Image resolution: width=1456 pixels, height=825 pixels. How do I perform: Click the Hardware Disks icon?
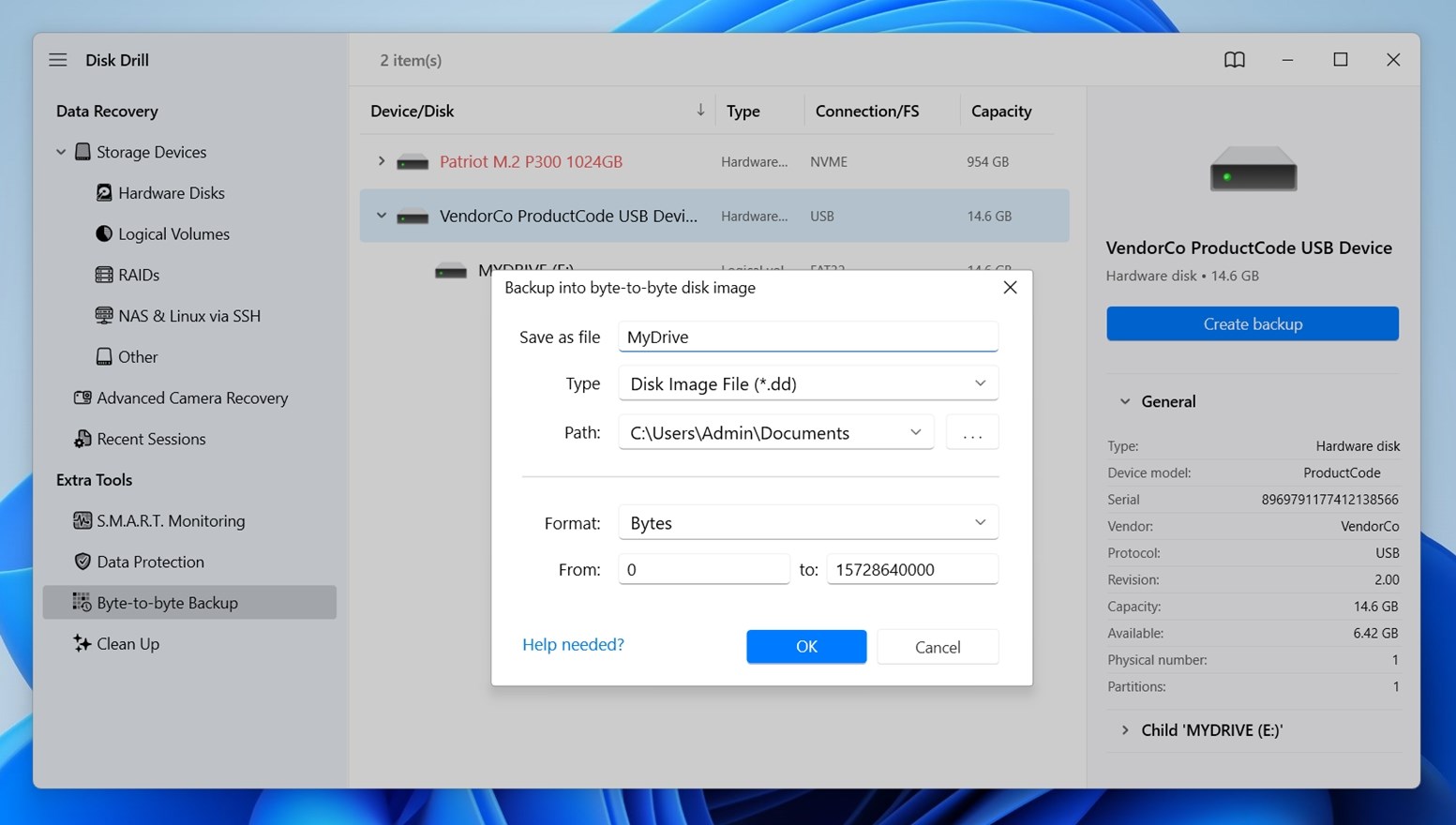pyautogui.click(x=104, y=192)
